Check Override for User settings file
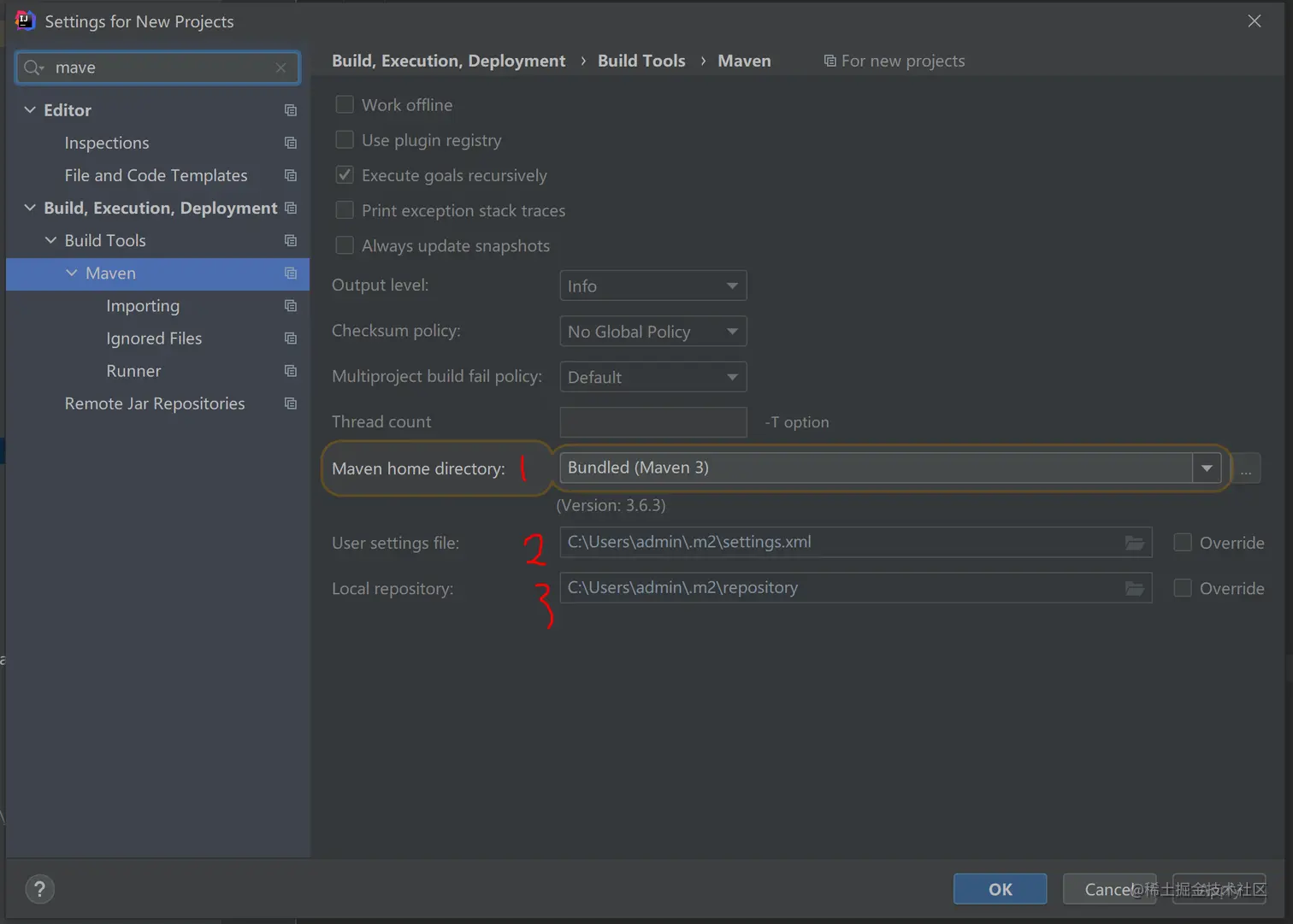Viewport: 1293px width, 924px height. point(1183,542)
